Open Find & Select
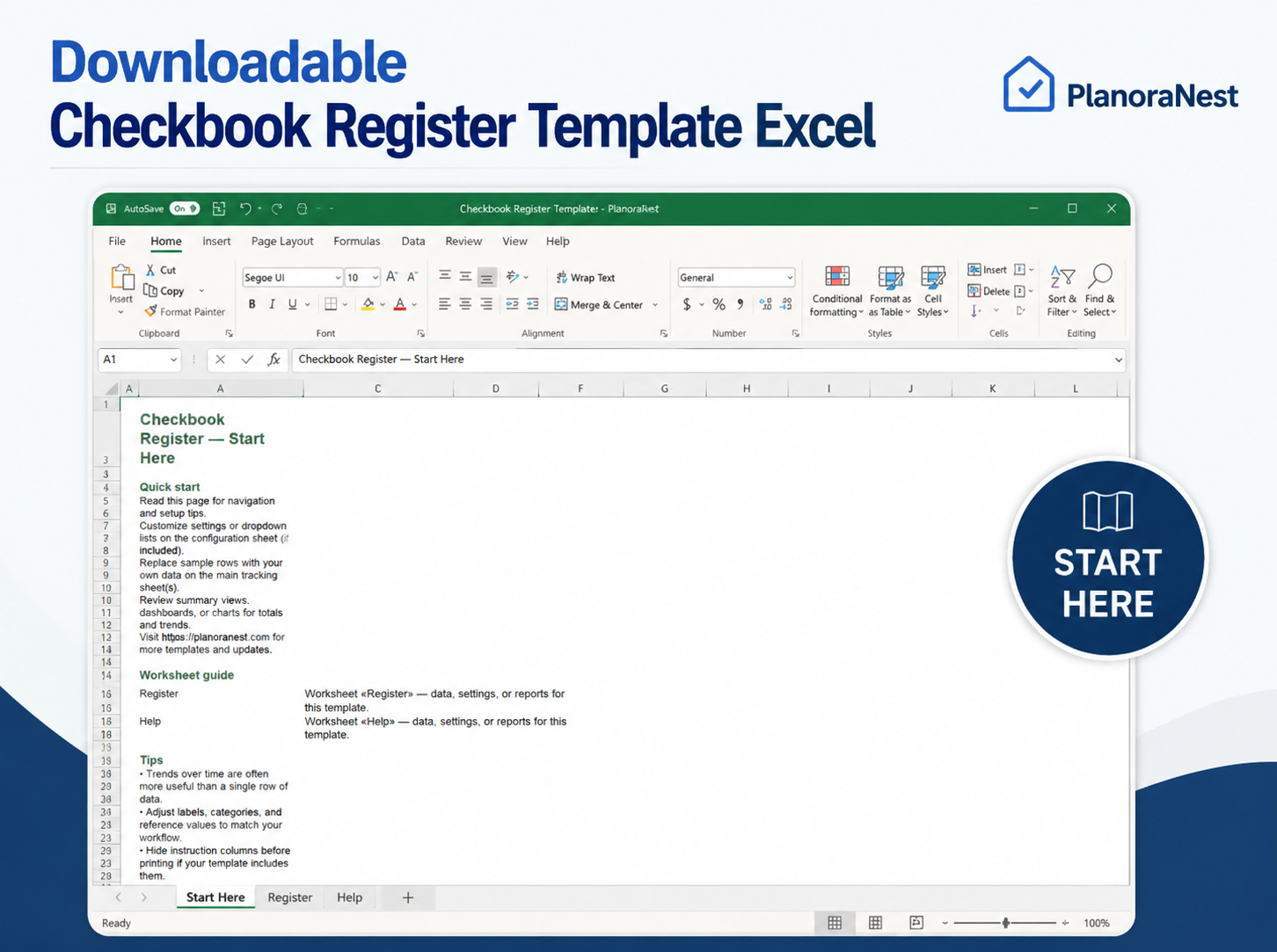 [1099, 291]
